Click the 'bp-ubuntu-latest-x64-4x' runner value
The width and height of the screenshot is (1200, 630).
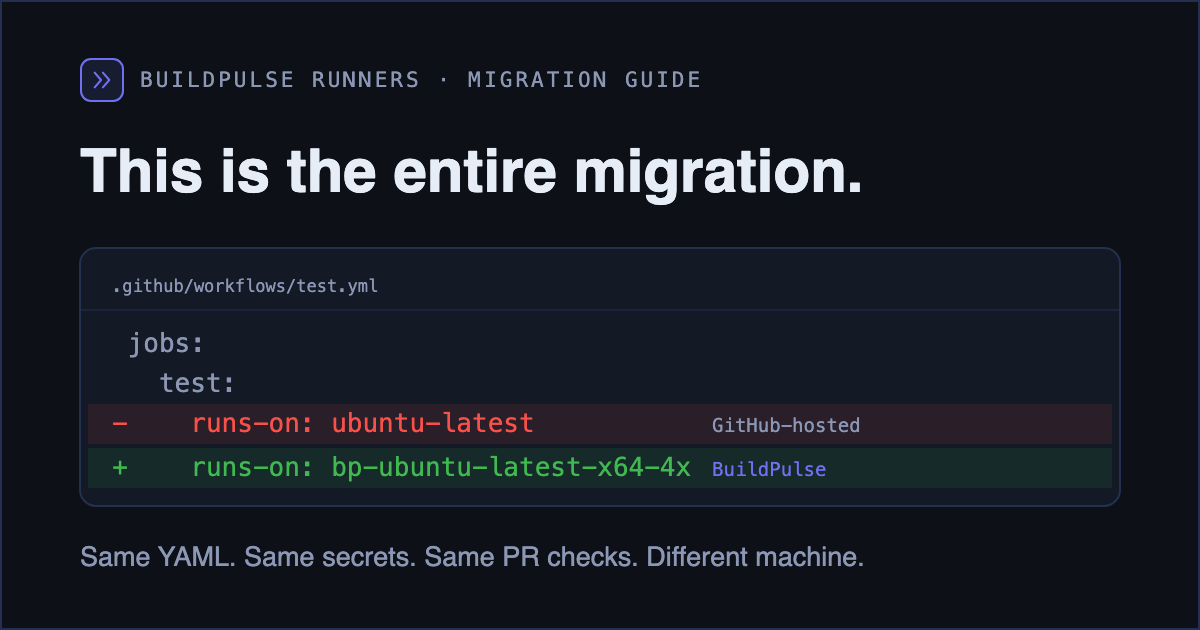coord(511,467)
